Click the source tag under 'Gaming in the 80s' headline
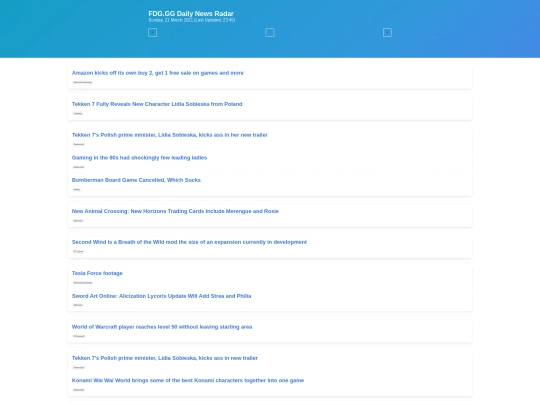This screenshot has width=540, height=405. click(x=79, y=167)
